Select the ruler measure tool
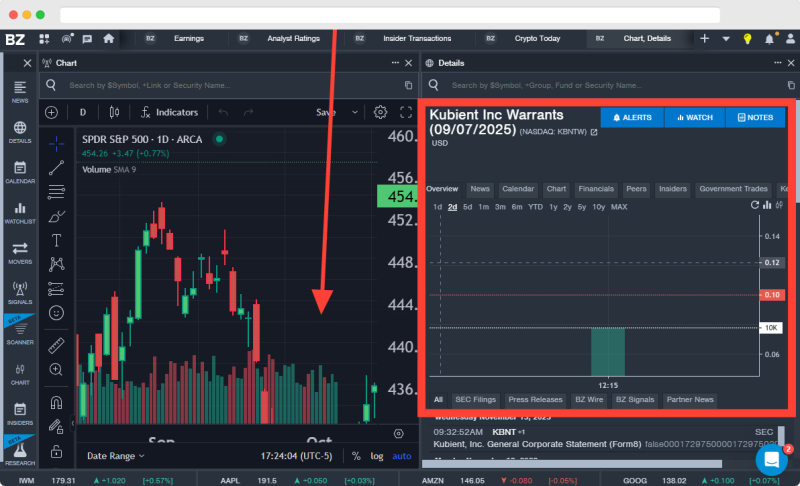 [x=56, y=345]
